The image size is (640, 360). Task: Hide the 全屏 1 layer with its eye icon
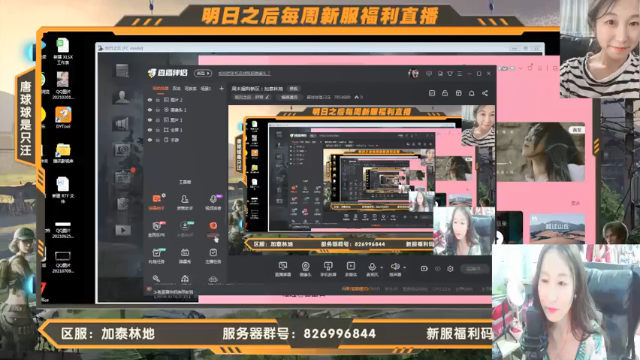150,130
